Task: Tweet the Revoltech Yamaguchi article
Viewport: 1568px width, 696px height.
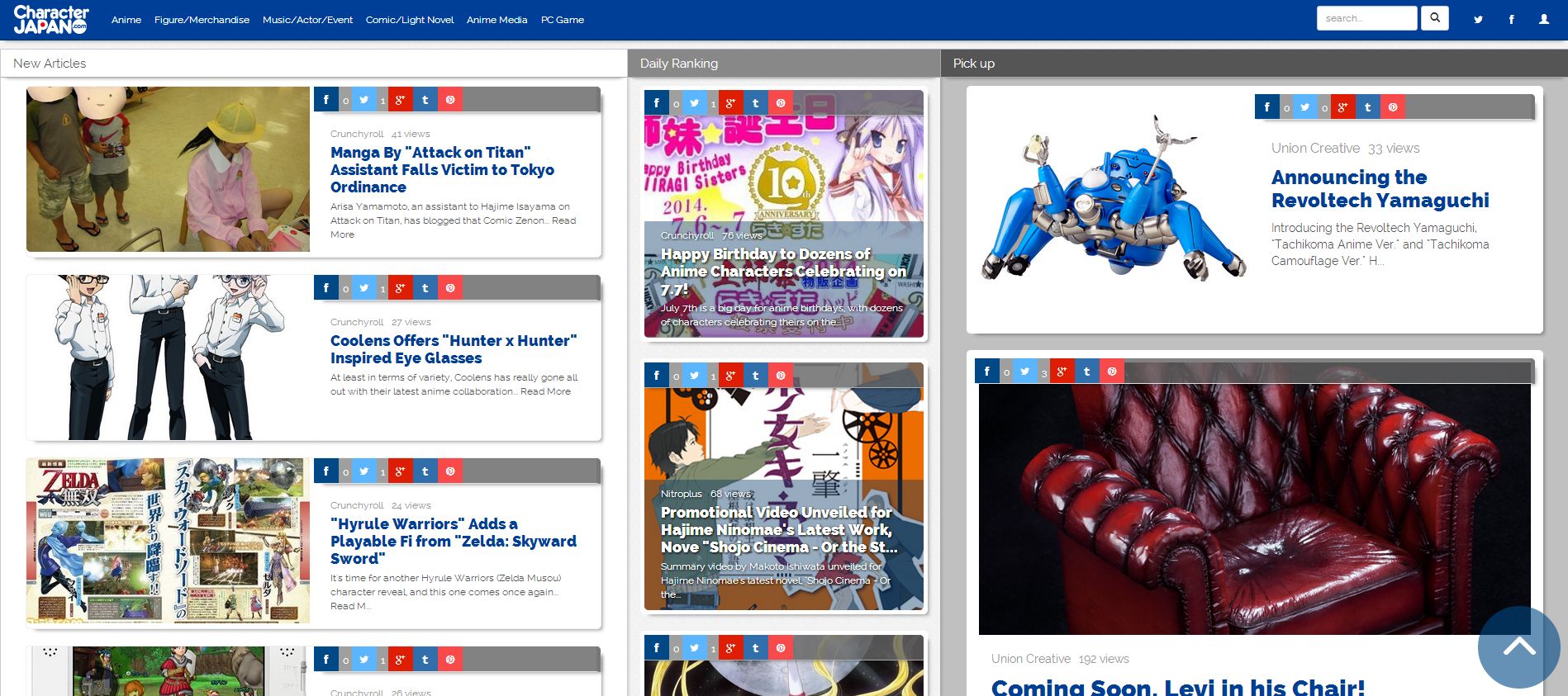Action: coord(1304,107)
